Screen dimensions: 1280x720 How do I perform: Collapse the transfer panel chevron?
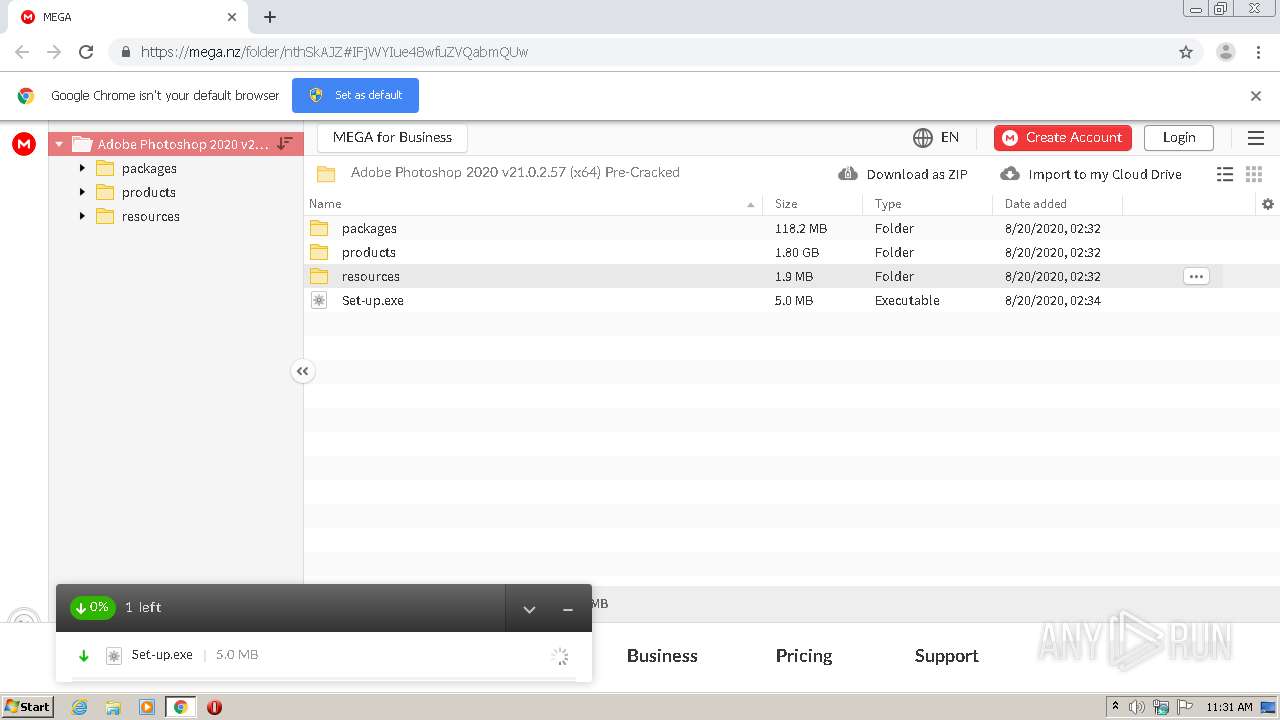529,609
